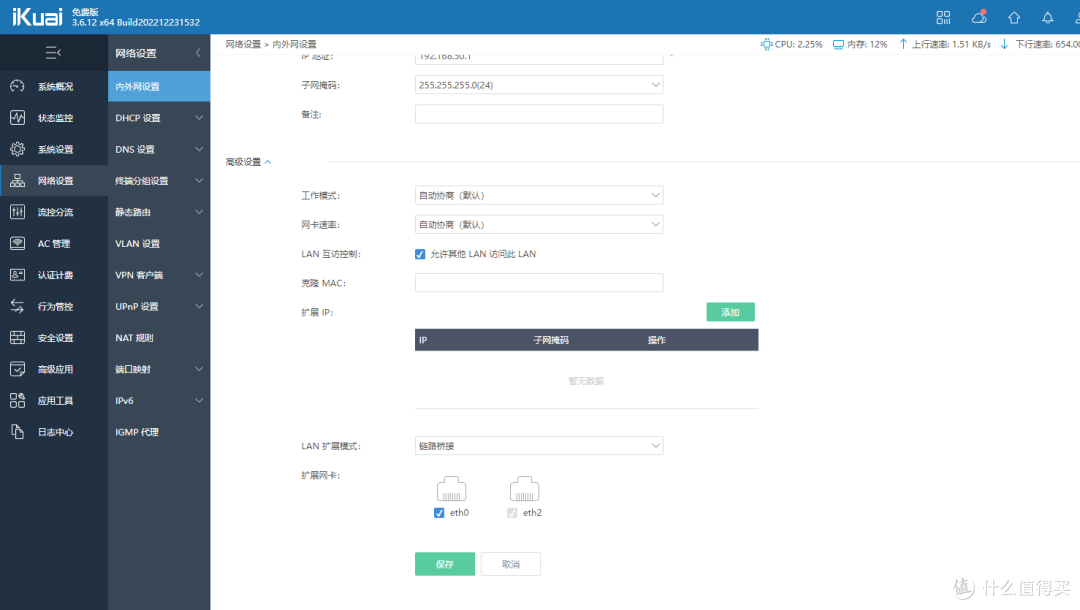Click the home icon in the top bar

click(x=1013, y=17)
